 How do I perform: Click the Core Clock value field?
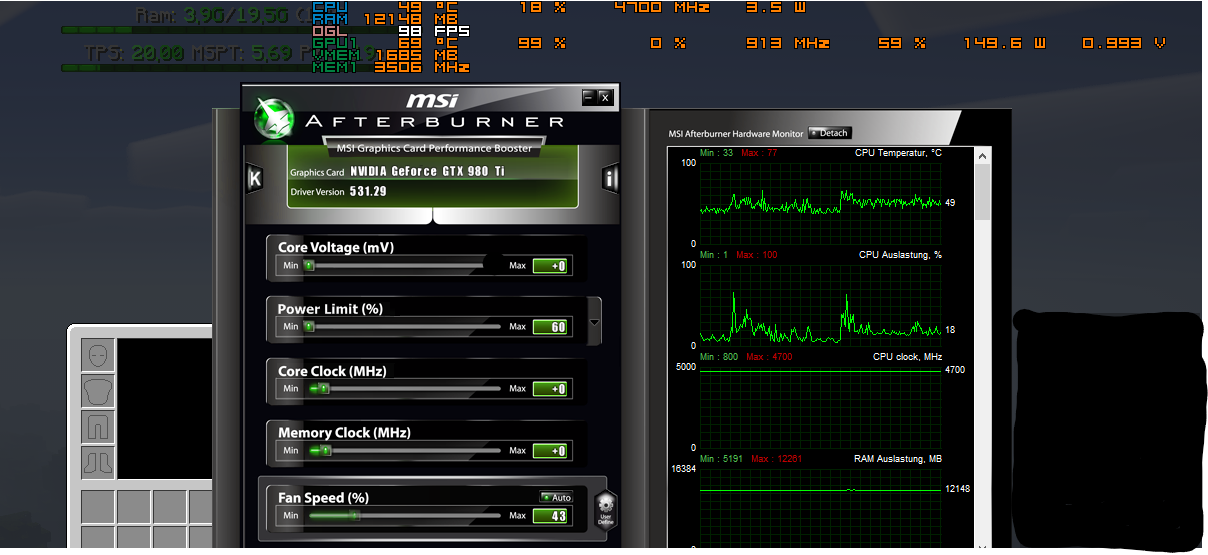tap(551, 389)
